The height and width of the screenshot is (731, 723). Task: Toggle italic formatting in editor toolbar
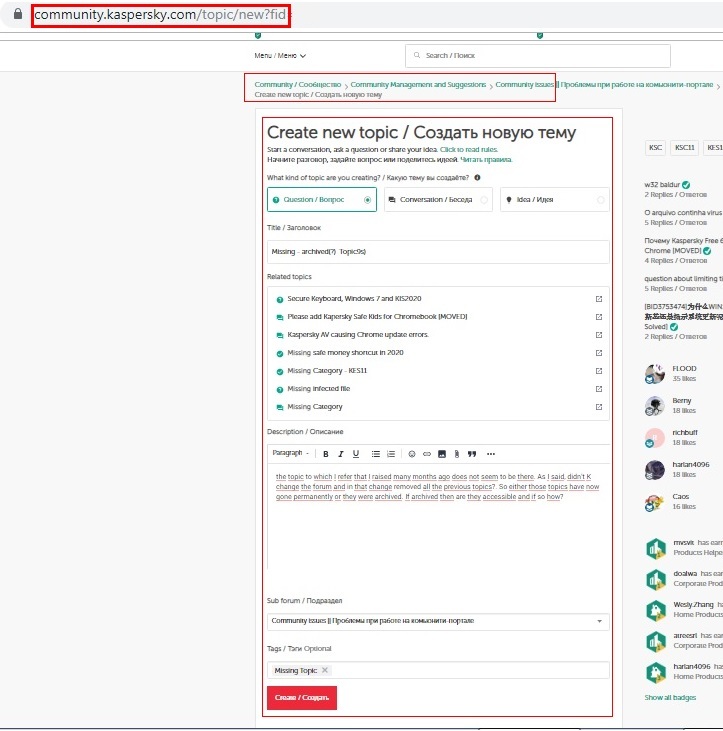tap(341, 454)
